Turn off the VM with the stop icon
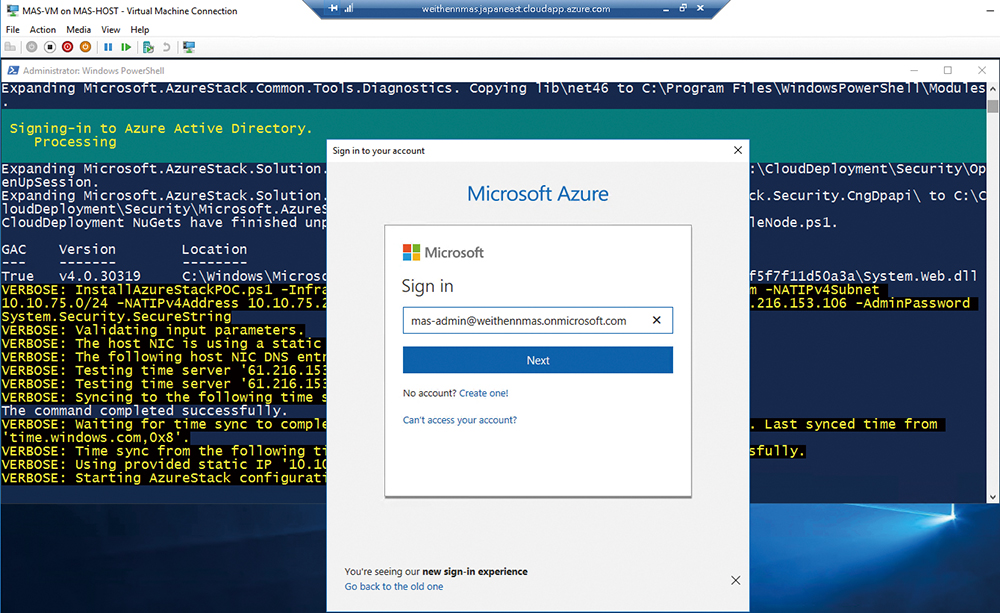 (x=50, y=47)
